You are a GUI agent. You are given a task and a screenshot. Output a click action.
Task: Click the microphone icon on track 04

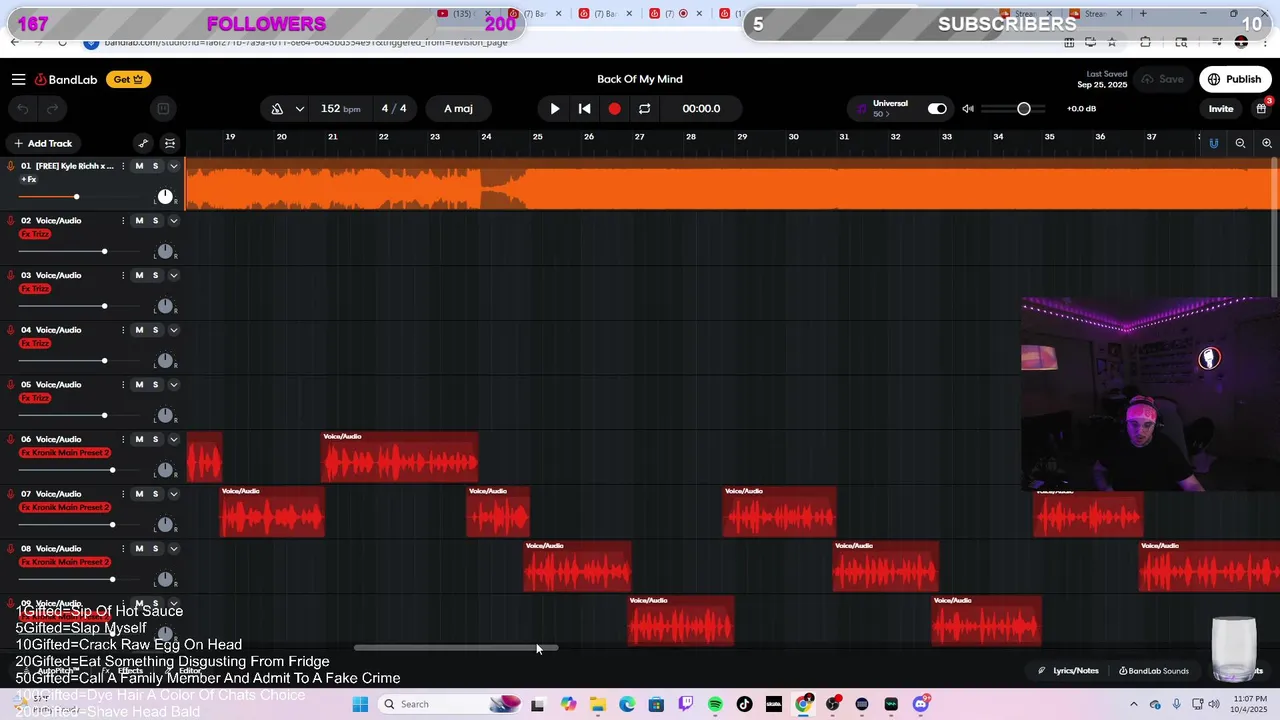(x=11, y=330)
